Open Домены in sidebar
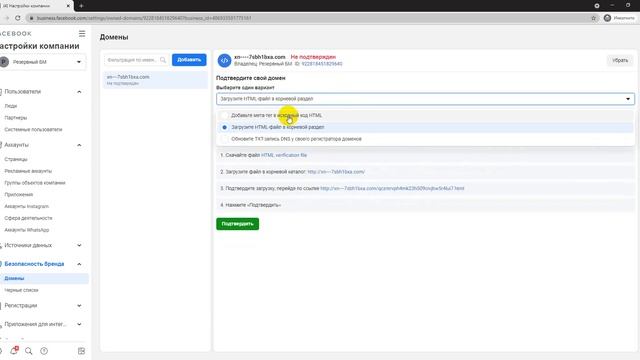This screenshot has width=640, height=360. click(x=14, y=278)
